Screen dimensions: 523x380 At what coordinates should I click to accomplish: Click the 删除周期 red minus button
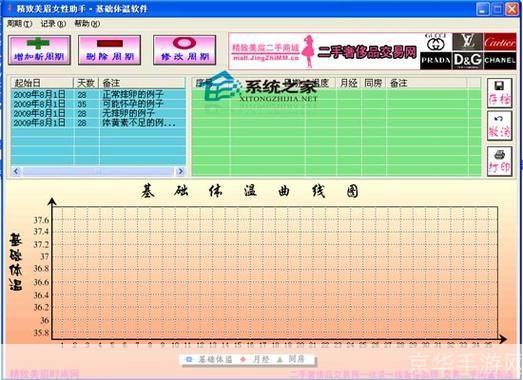109,50
